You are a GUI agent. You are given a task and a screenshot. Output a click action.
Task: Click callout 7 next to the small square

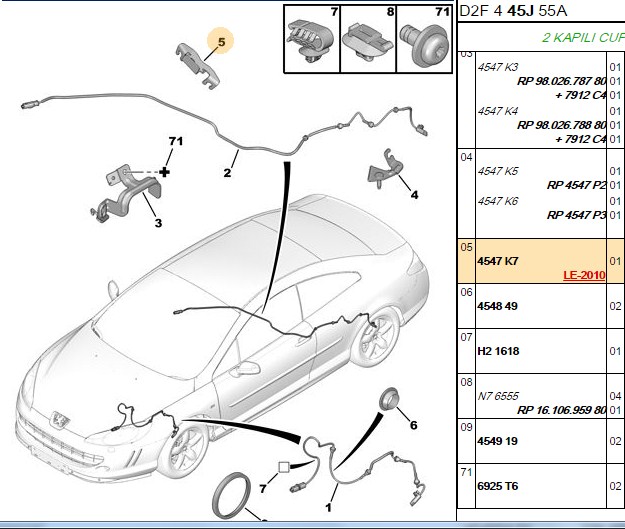263,488
